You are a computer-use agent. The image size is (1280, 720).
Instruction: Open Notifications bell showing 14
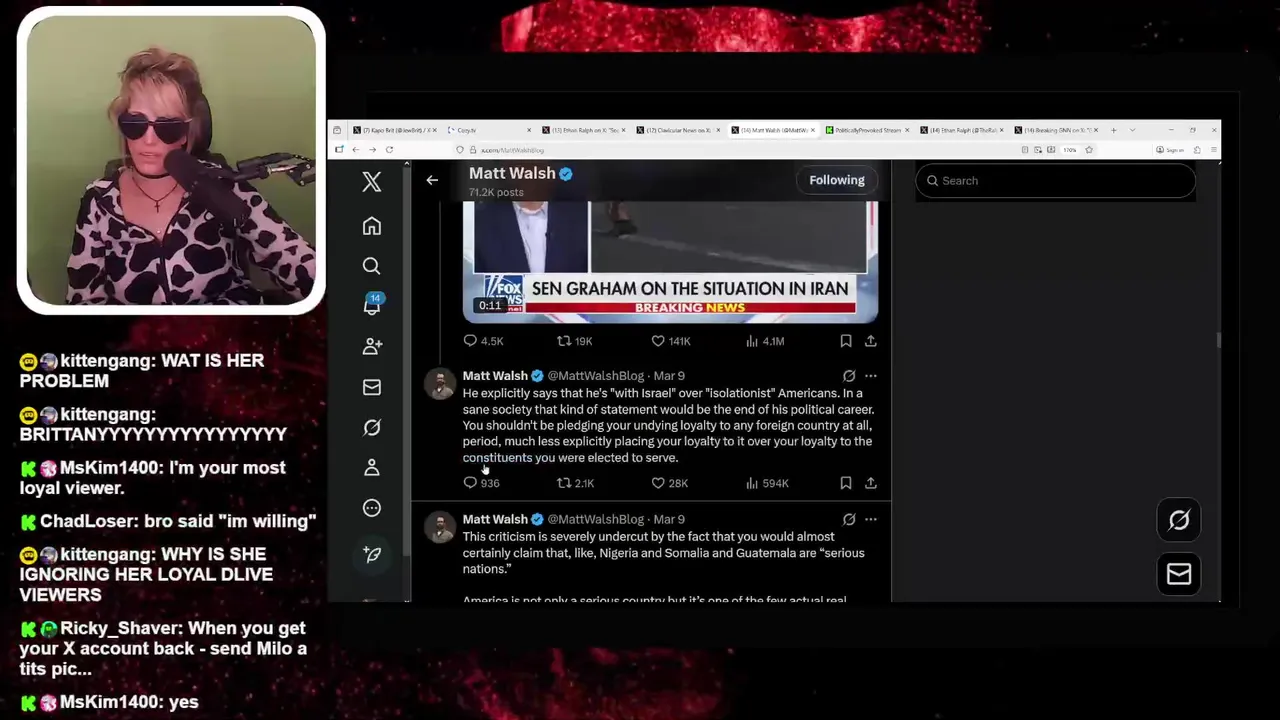click(x=372, y=306)
